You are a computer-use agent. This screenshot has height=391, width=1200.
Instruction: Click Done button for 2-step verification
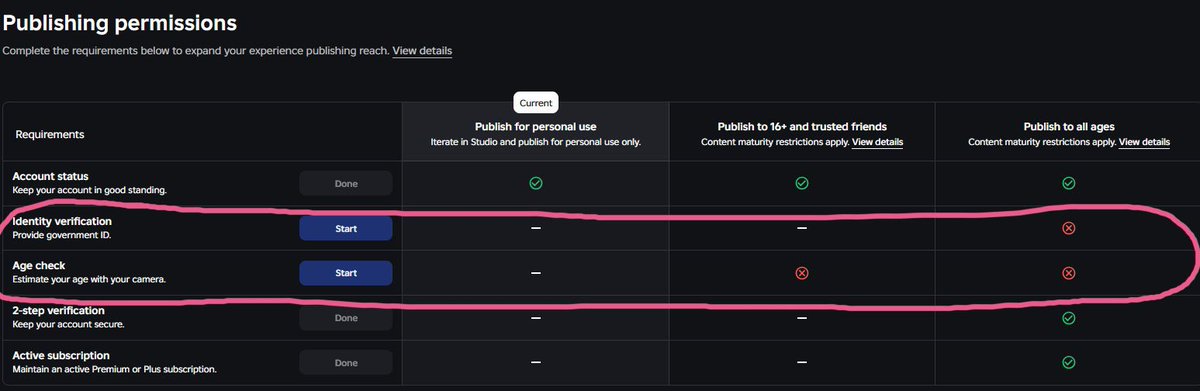pos(346,317)
